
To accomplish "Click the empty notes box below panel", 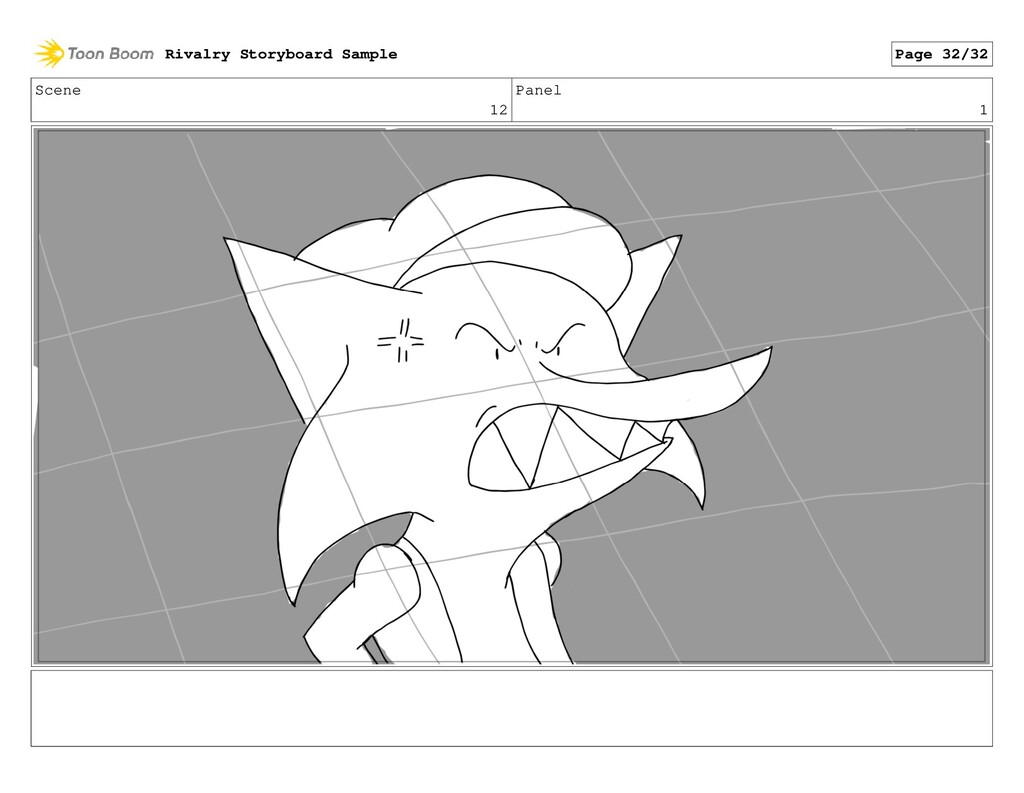I will tap(511, 708).
